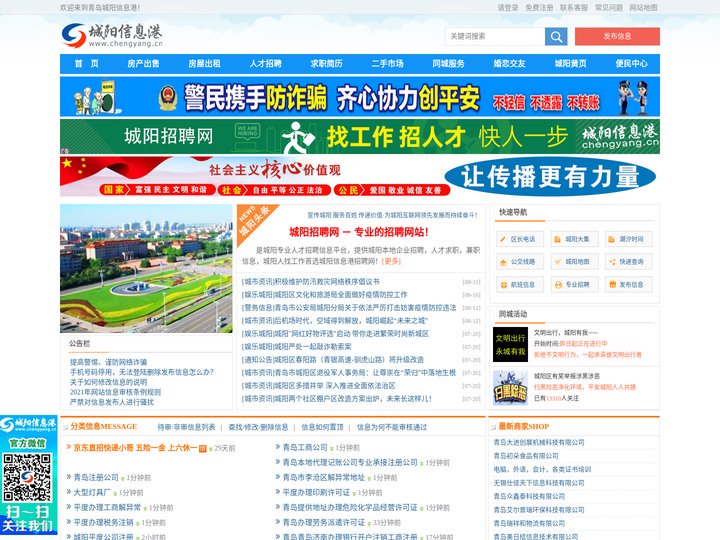This screenshot has height=540, width=720.
Task: Click 联系客服 link at top
Action: pyautogui.click(x=574, y=8)
